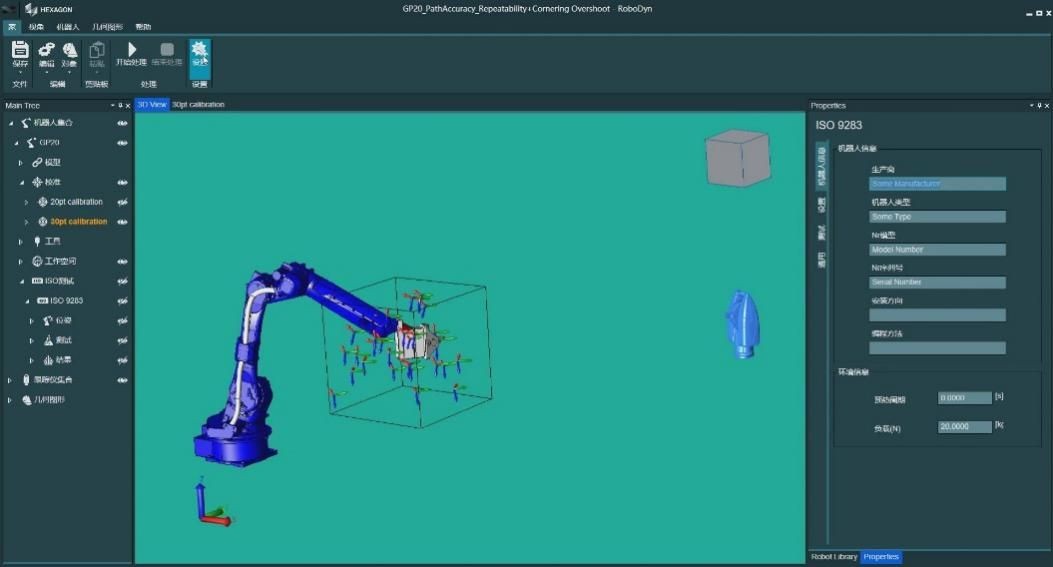The height and width of the screenshot is (567, 1053).
Task: Select the GP20 robot node
Action: [x=49, y=142]
